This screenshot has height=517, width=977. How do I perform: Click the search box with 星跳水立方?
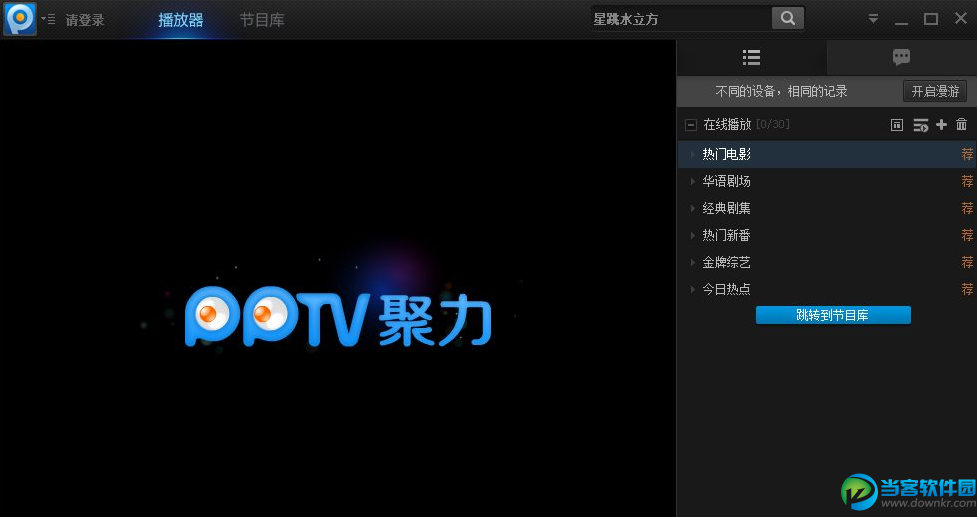[x=682, y=19]
